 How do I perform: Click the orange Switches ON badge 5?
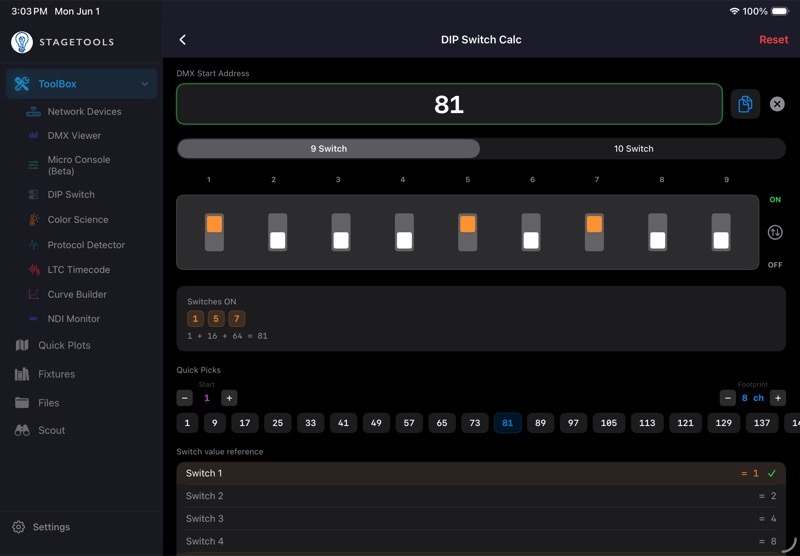point(216,319)
